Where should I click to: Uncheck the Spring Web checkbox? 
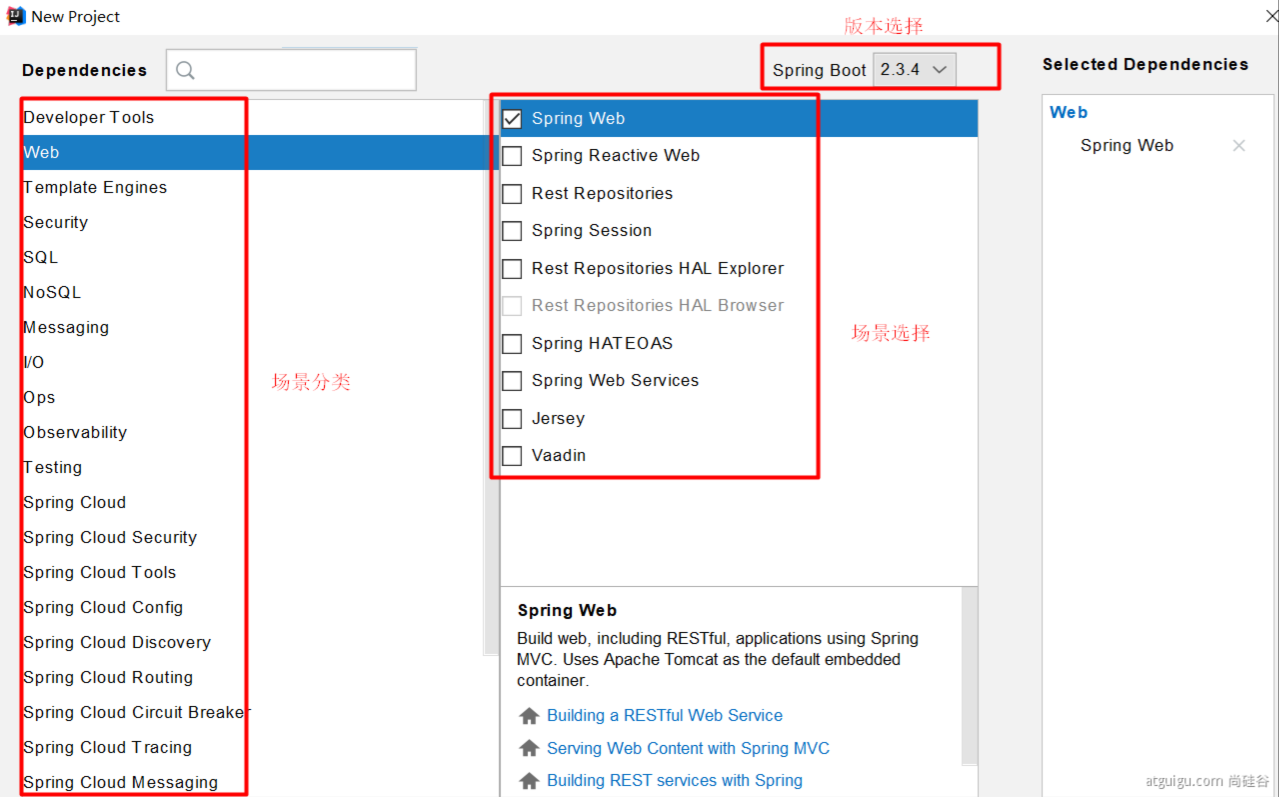512,119
